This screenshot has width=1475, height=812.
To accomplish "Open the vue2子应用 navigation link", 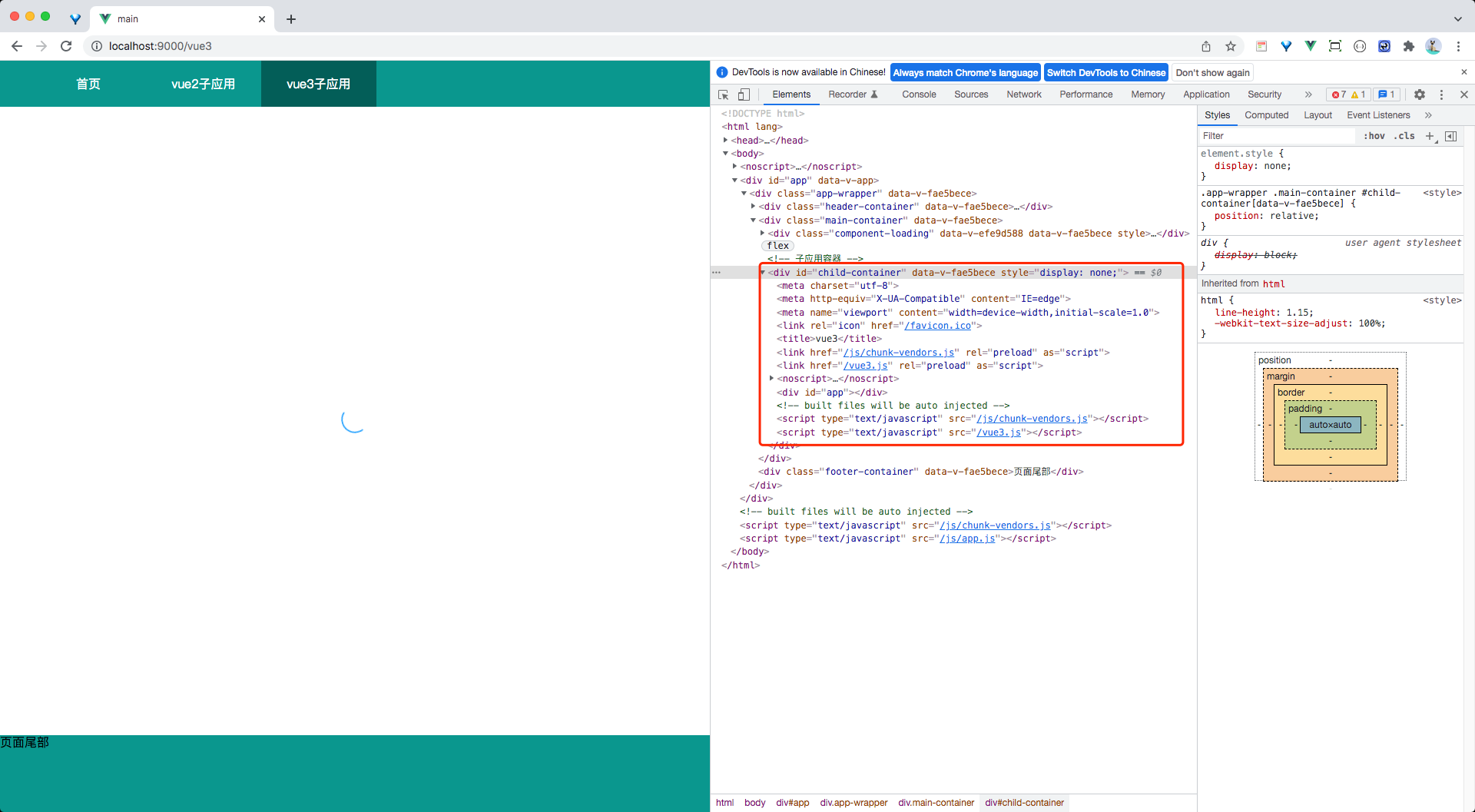I will pyautogui.click(x=204, y=84).
